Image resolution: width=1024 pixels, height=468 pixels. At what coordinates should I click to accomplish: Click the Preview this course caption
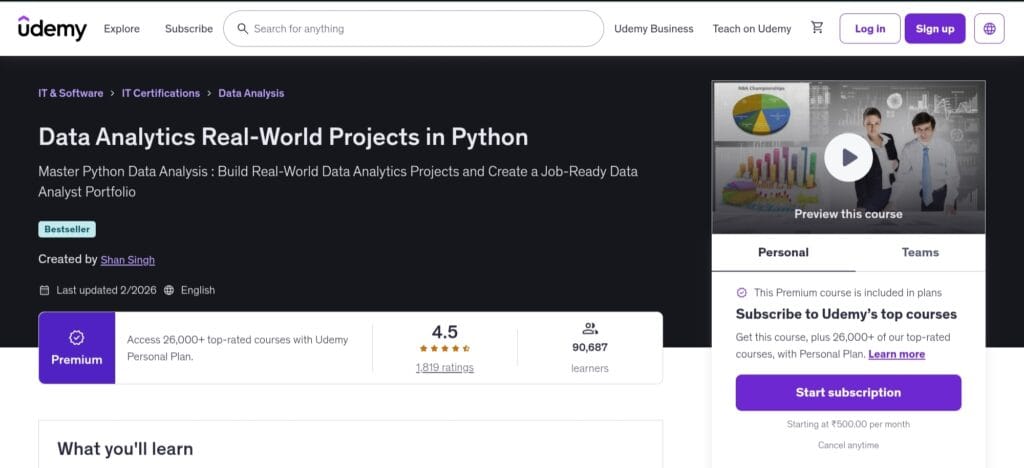[848, 214]
